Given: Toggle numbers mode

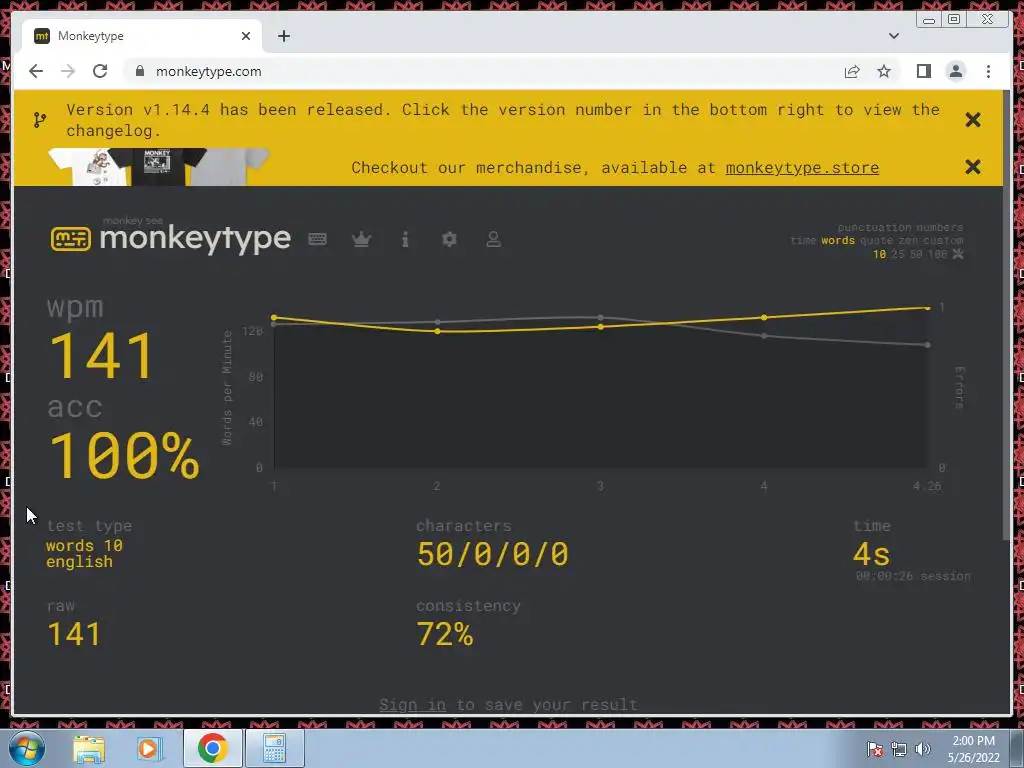Looking at the screenshot, I should point(940,227).
